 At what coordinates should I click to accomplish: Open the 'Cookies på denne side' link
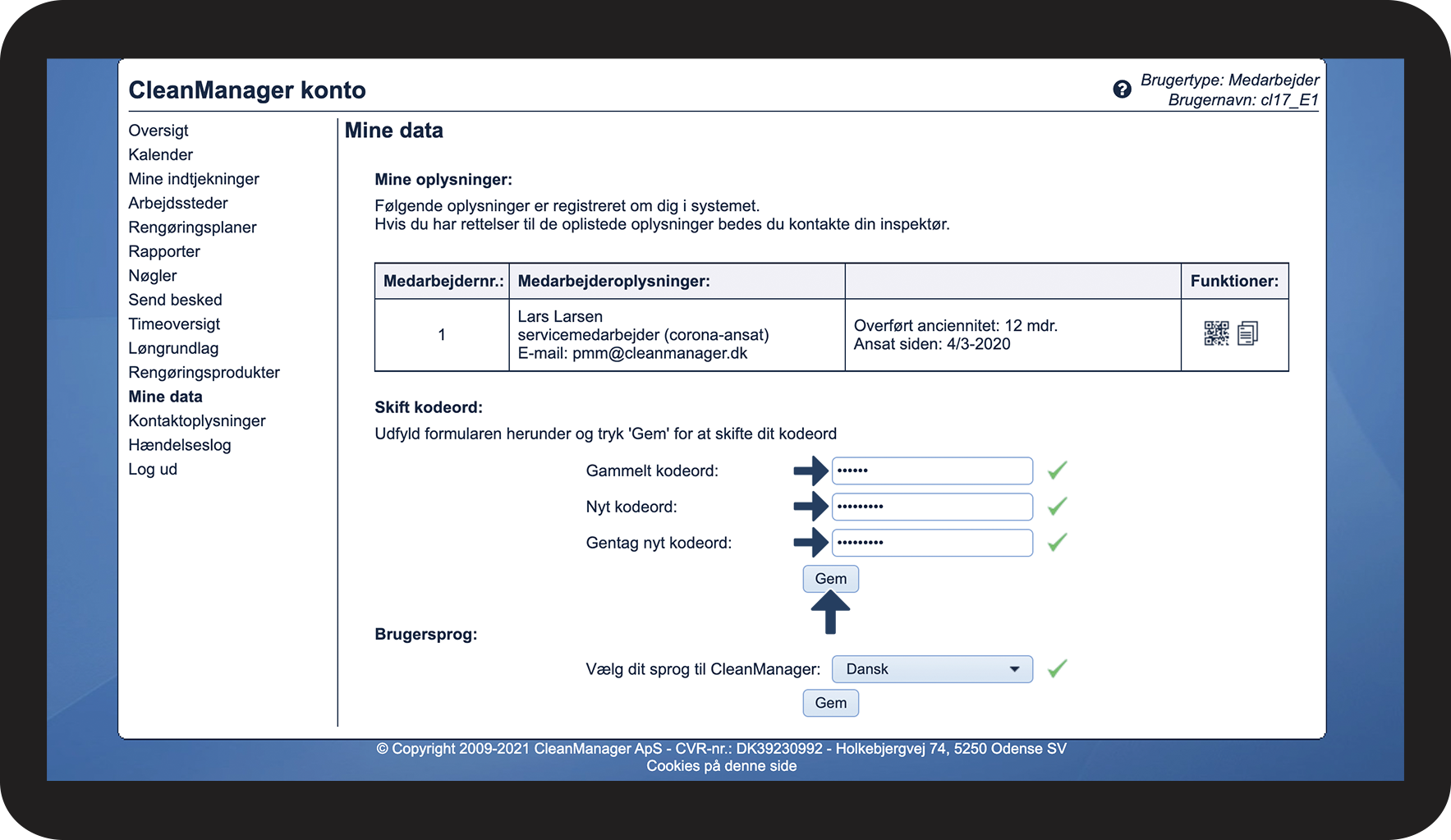722,766
